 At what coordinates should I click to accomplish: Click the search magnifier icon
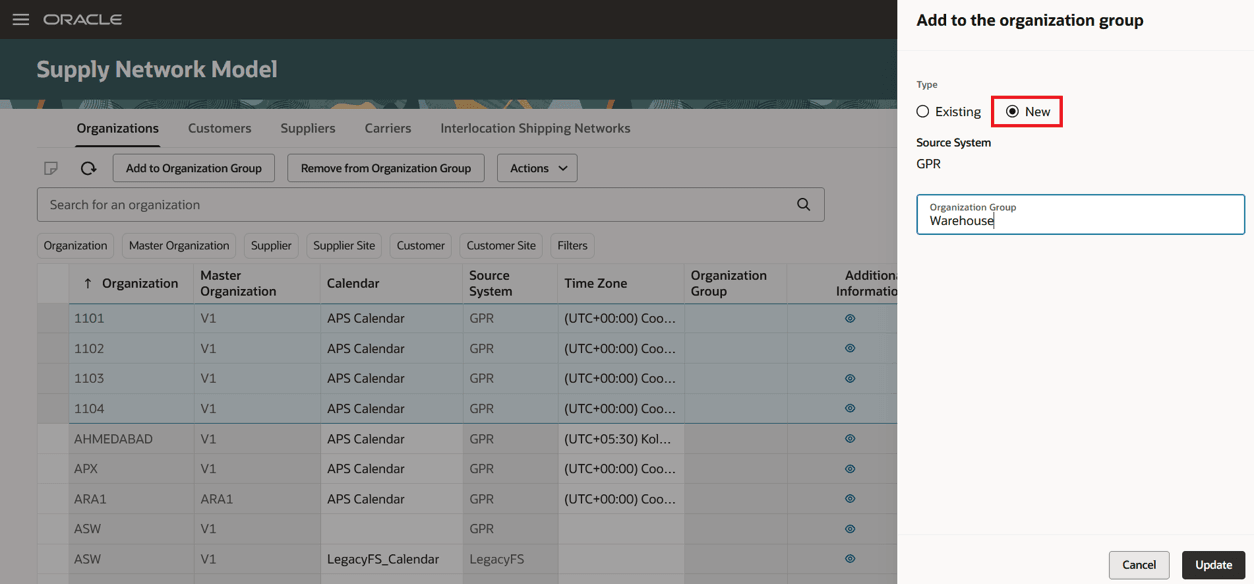point(803,204)
